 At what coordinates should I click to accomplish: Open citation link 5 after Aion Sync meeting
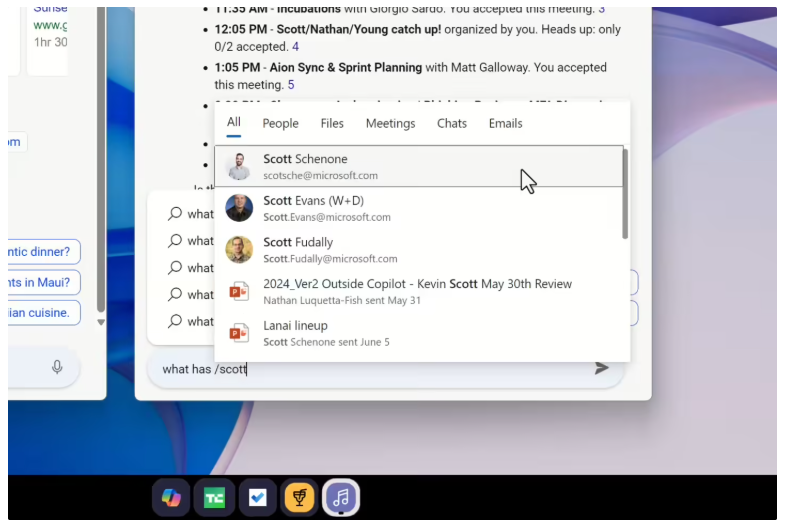(x=291, y=85)
